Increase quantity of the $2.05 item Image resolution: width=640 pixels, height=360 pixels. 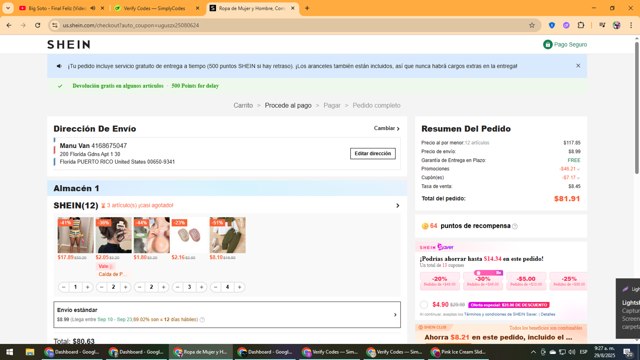125,287
